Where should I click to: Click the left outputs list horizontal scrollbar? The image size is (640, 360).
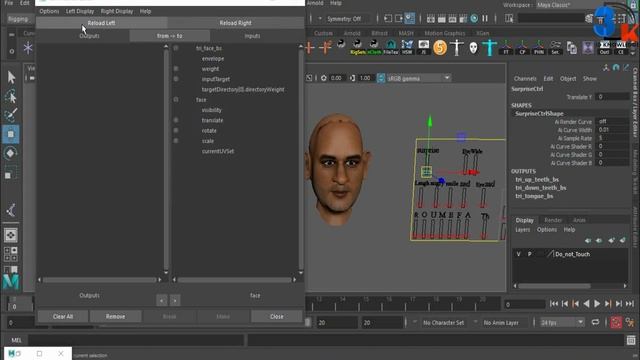(100, 280)
